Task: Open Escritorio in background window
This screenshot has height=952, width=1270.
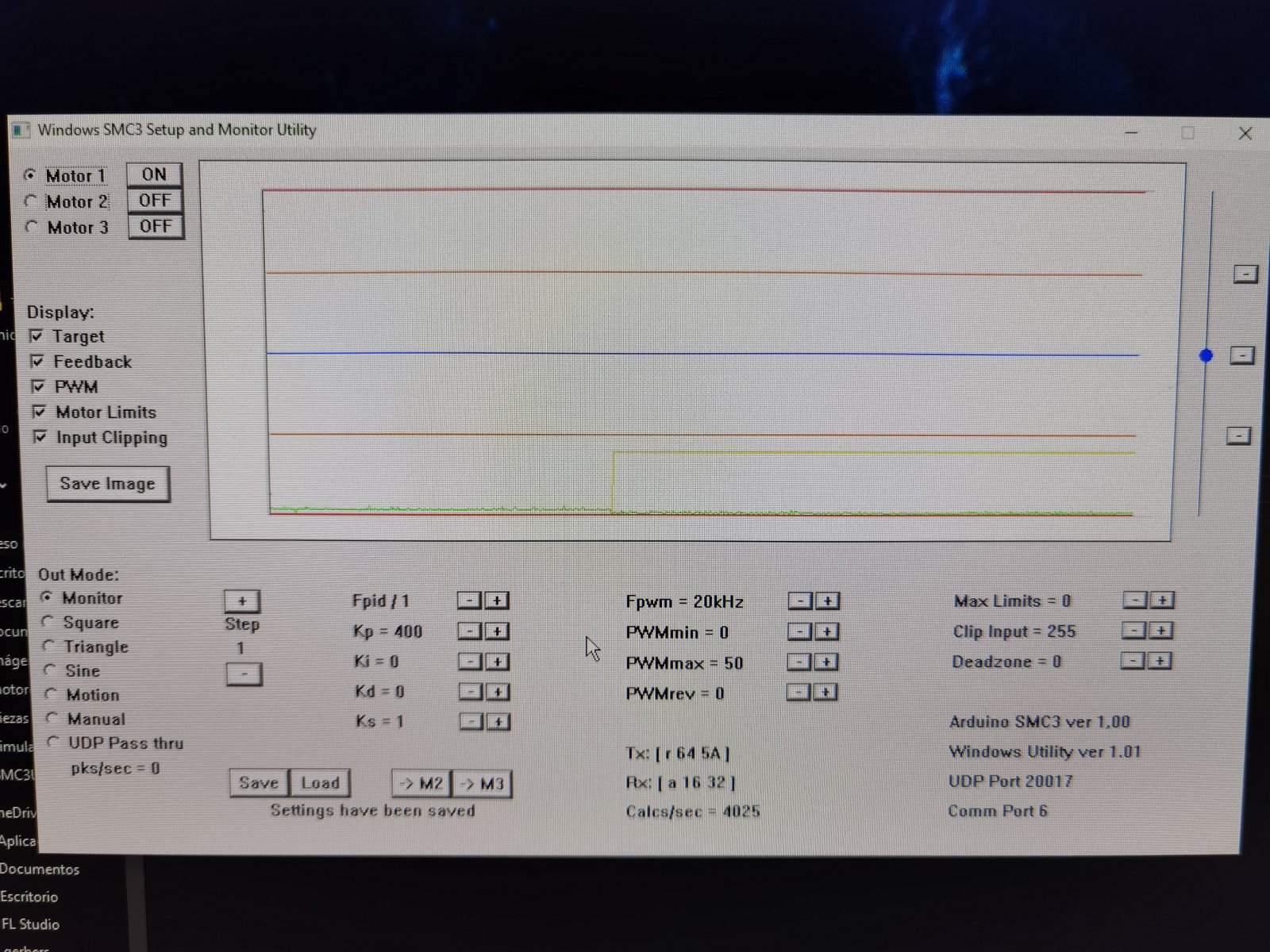Action: 29,897
